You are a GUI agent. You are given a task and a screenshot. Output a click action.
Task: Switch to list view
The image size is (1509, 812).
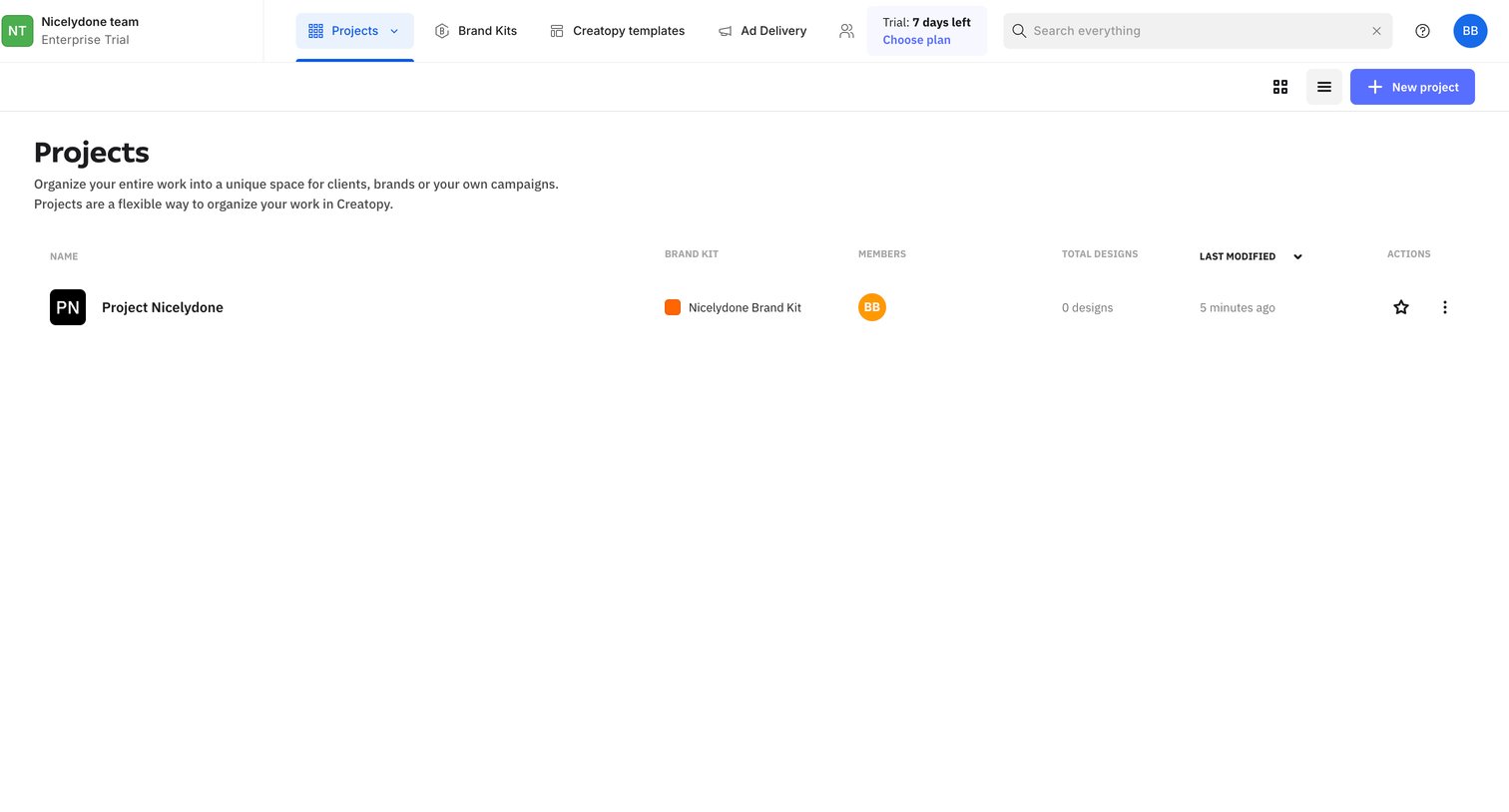coord(1324,87)
